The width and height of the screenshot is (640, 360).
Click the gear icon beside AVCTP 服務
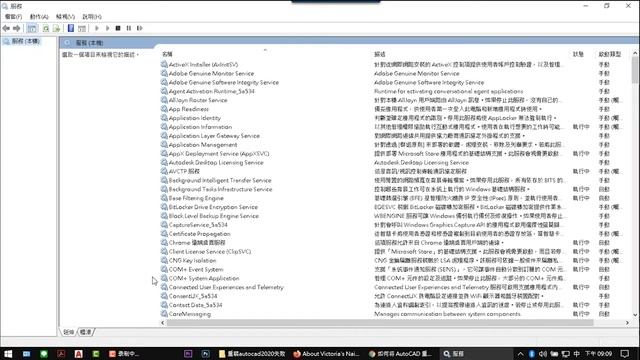click(x=164, y=171)
